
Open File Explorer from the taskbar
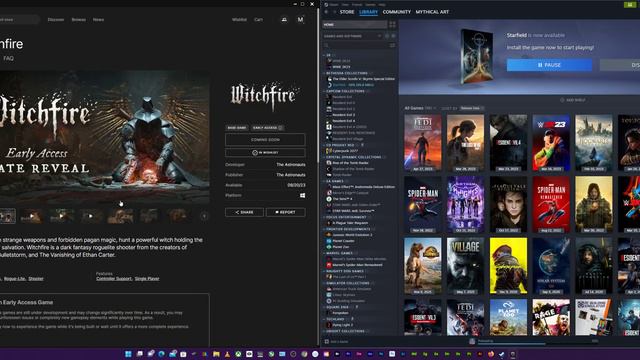point(216,354)
